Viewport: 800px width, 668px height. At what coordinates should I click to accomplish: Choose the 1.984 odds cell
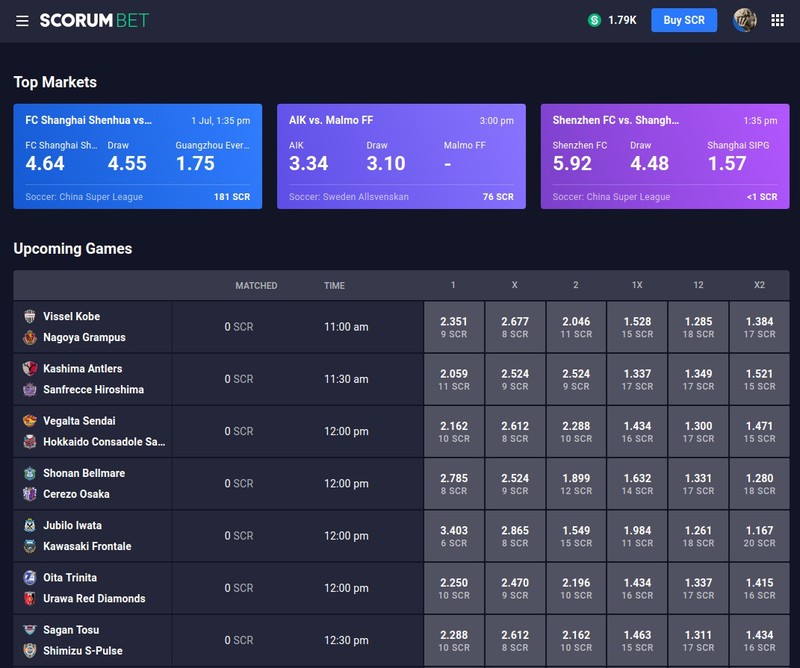[x=637, y=536]
